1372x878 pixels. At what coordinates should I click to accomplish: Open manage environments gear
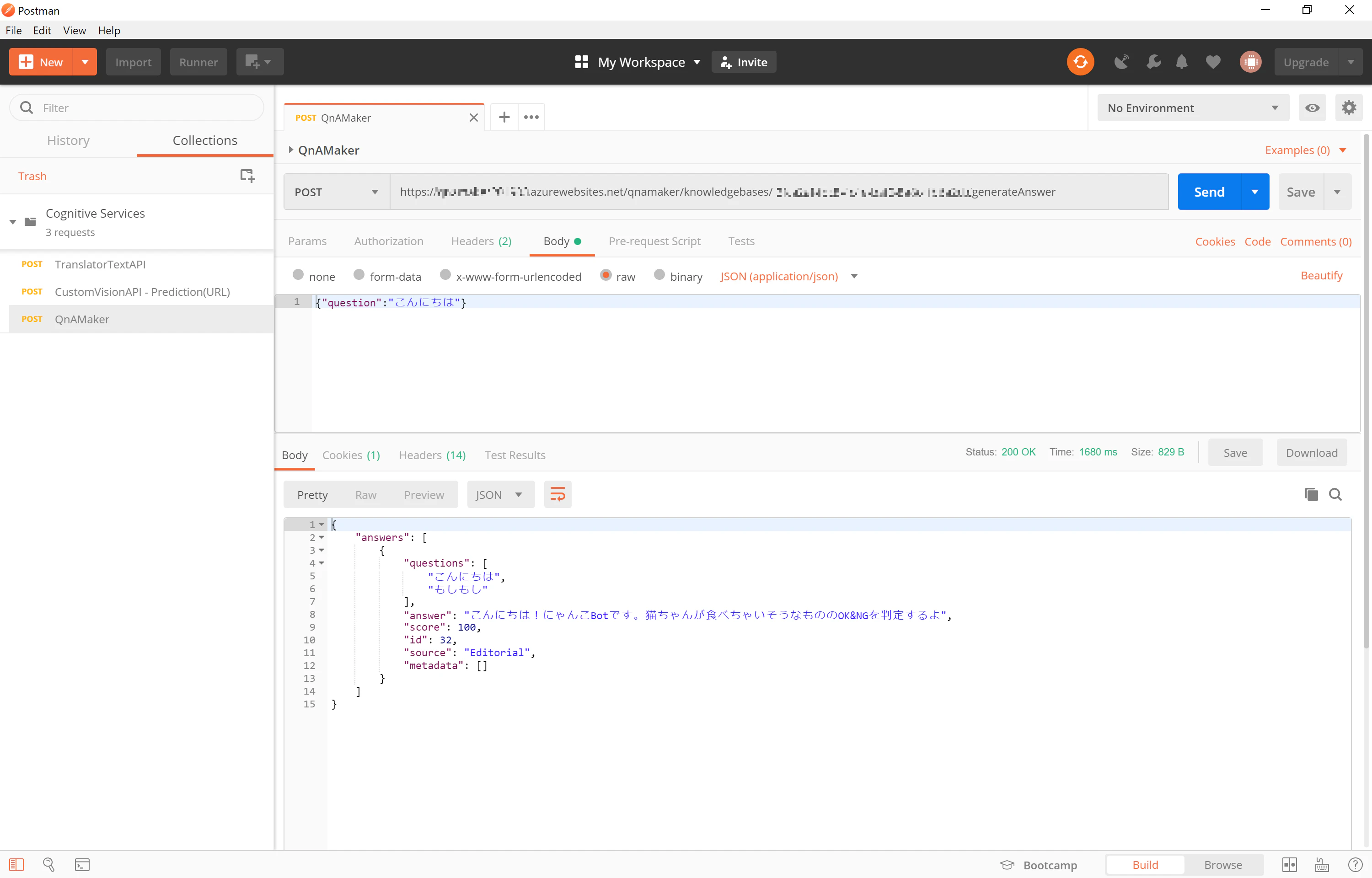pyautogui.click(x=1349, y=108)
